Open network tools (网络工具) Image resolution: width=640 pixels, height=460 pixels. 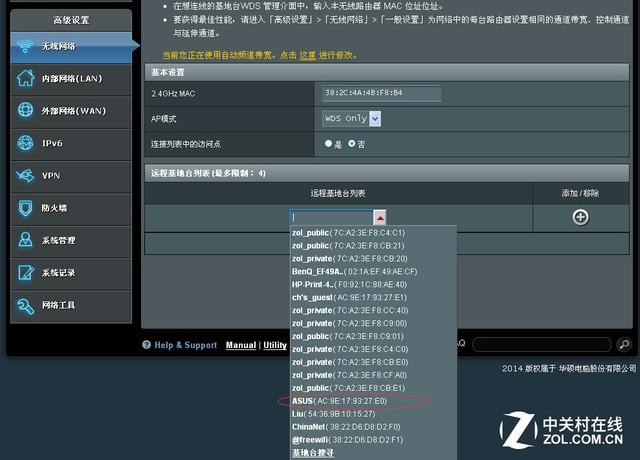pyautogui.click(x=71, y=305)
